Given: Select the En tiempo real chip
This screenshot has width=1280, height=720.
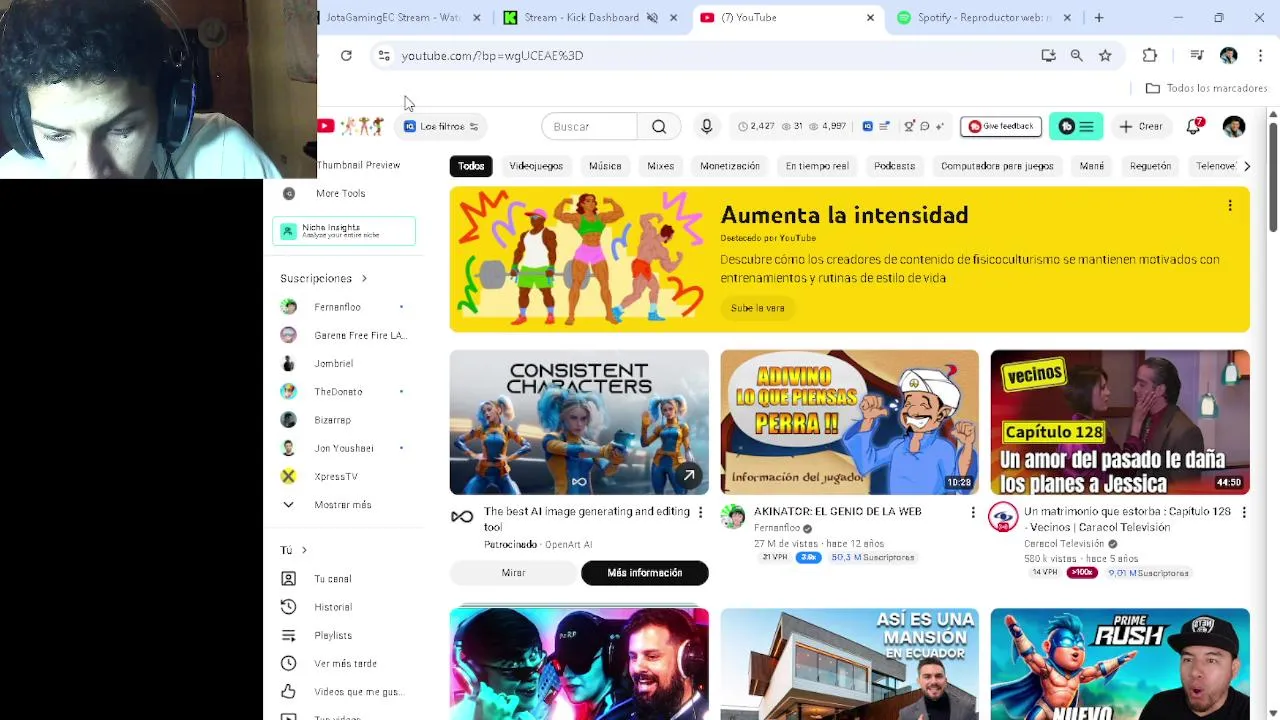Looking at the screenshot, I should [x=817, y=166].
